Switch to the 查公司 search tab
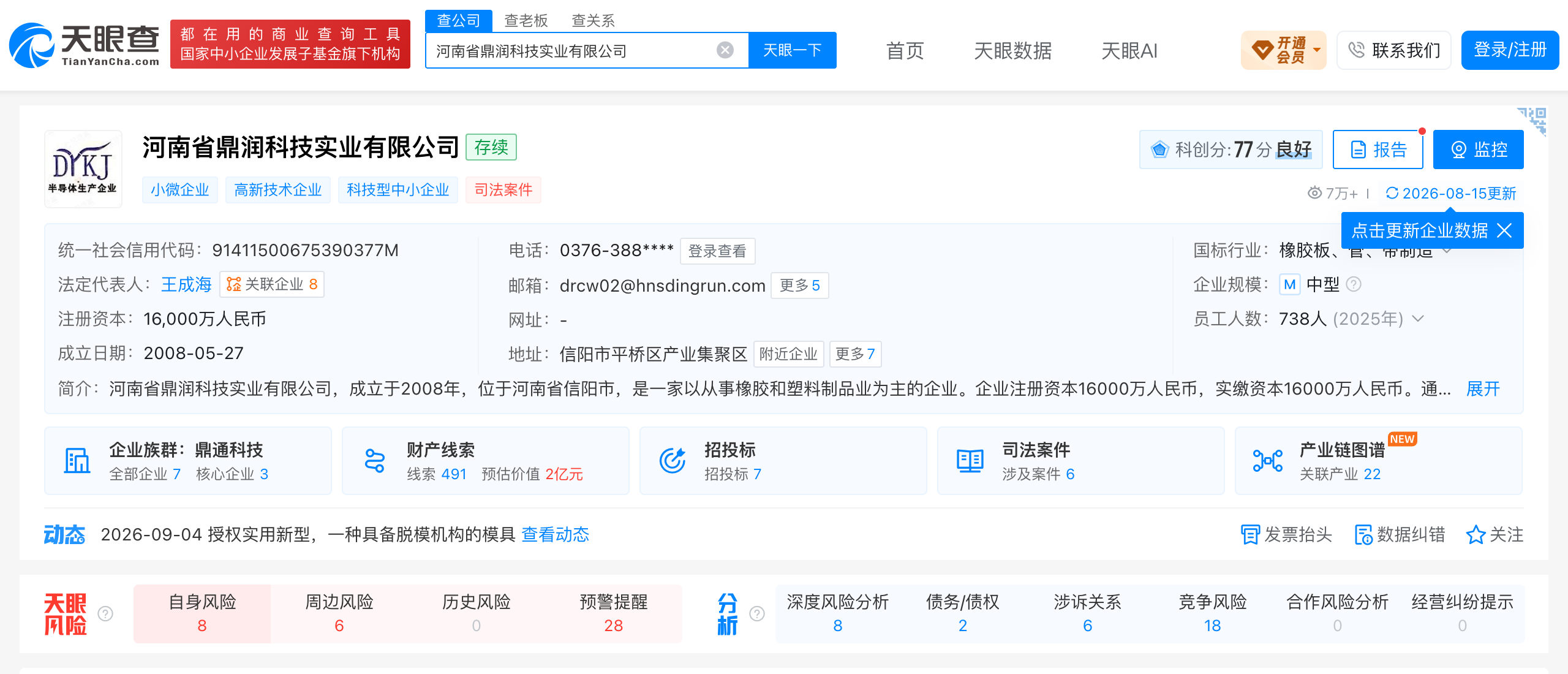The height and width of the screenshot is (674, 1568). (458, 21)
